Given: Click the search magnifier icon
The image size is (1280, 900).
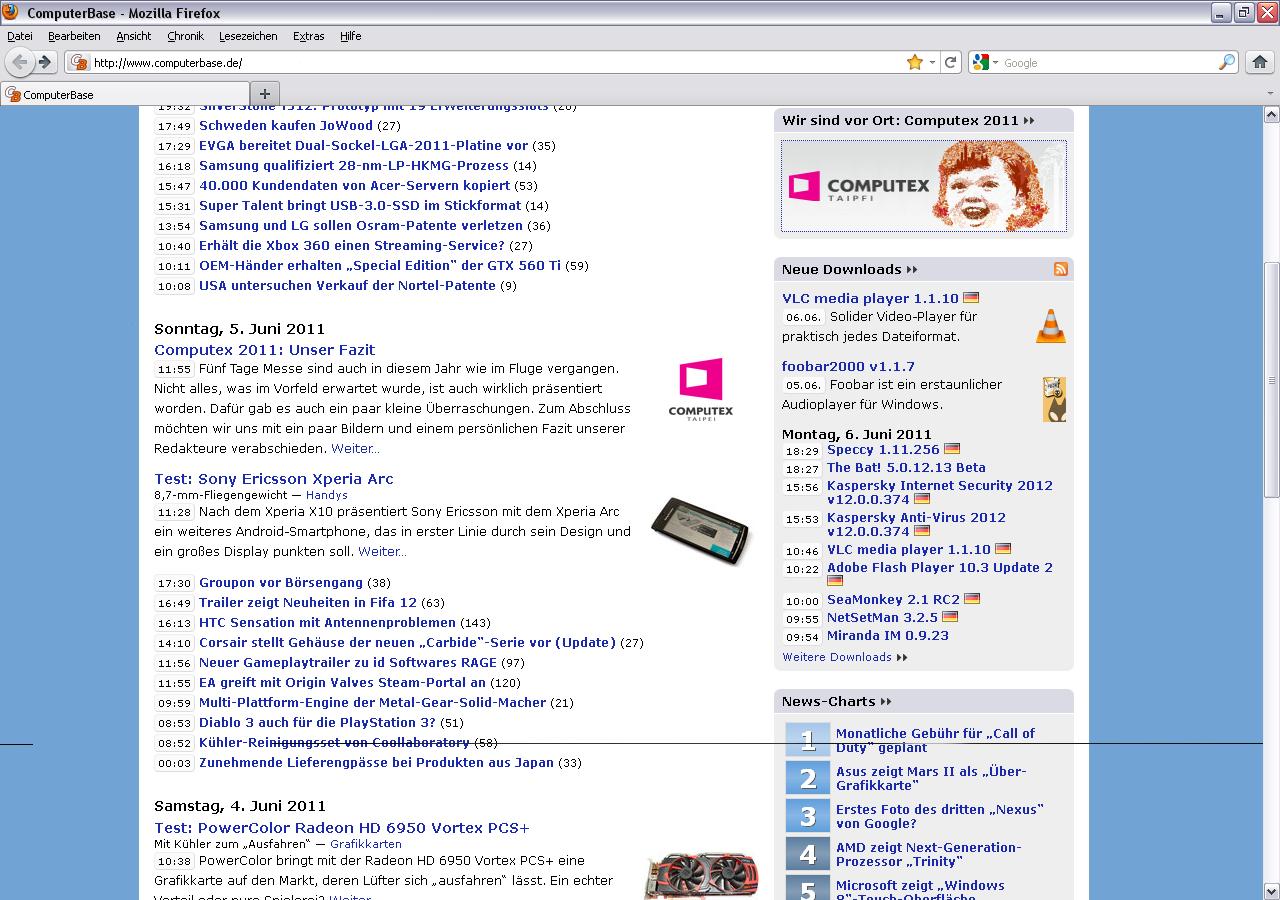Looking at the screenshot, I should tap(1227, 62).
